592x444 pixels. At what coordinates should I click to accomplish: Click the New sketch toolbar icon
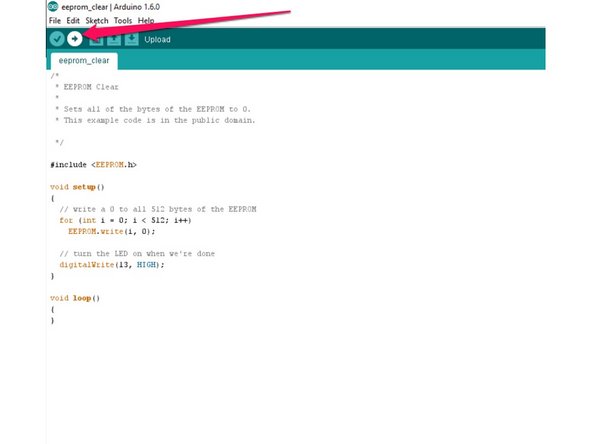point(96,39)
